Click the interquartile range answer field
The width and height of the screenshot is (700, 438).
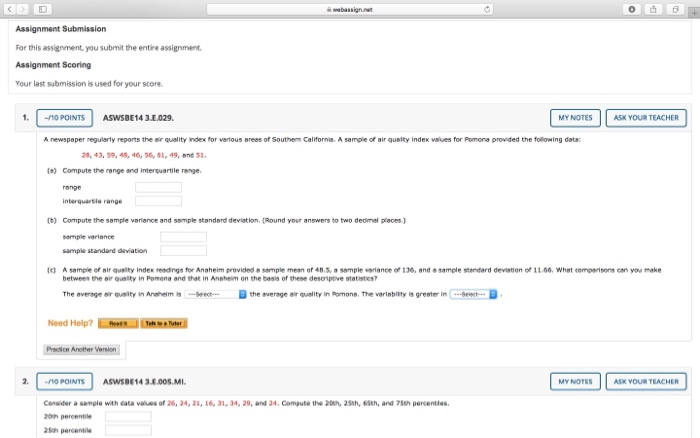point(158,201)
